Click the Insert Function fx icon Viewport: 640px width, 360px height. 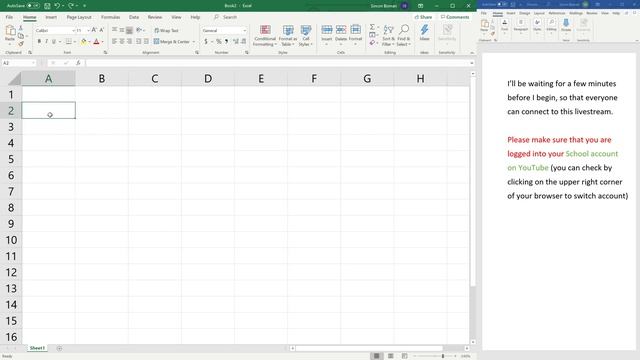point(78,63)
